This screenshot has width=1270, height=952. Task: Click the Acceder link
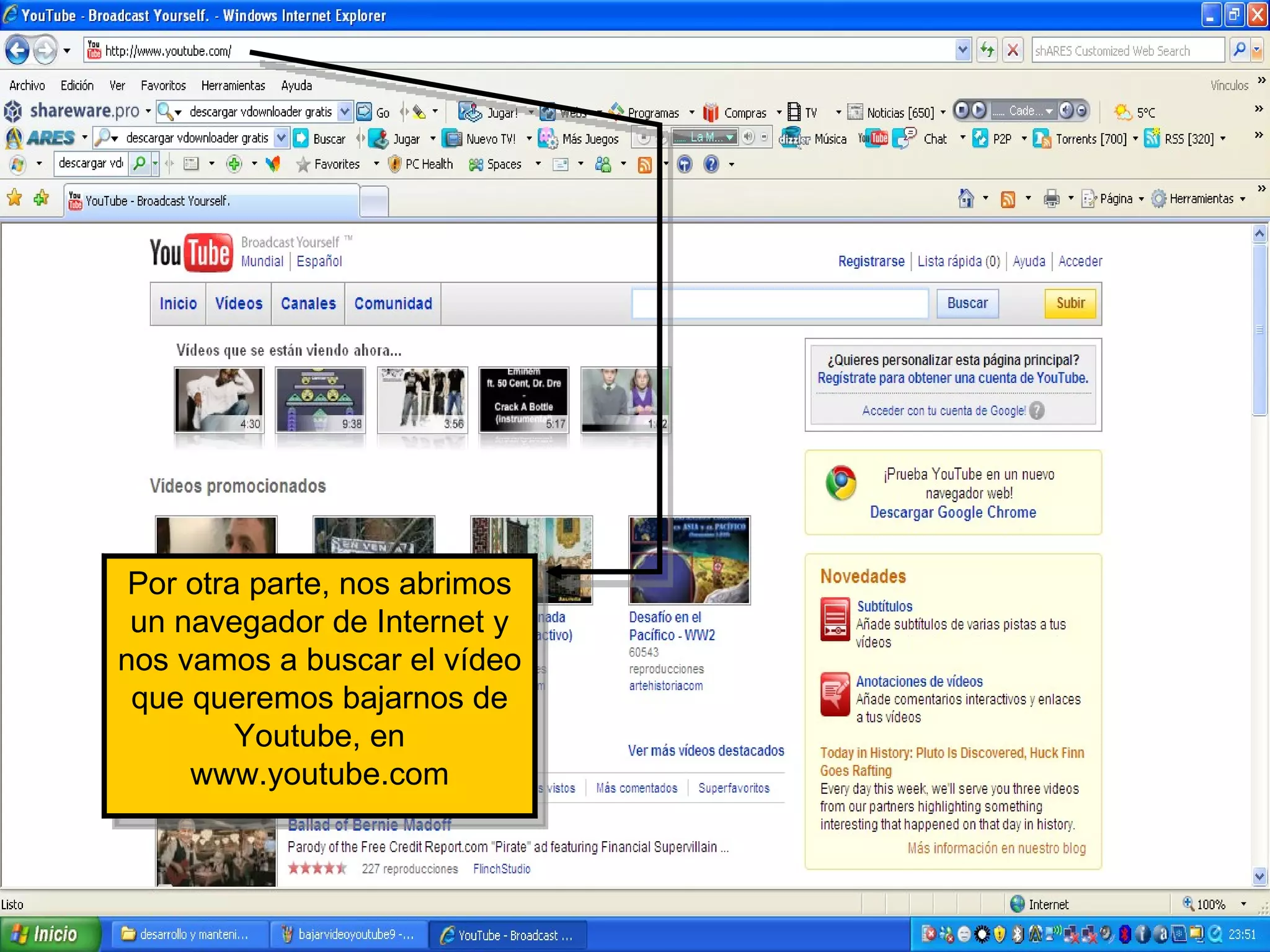click(1080, 262)
